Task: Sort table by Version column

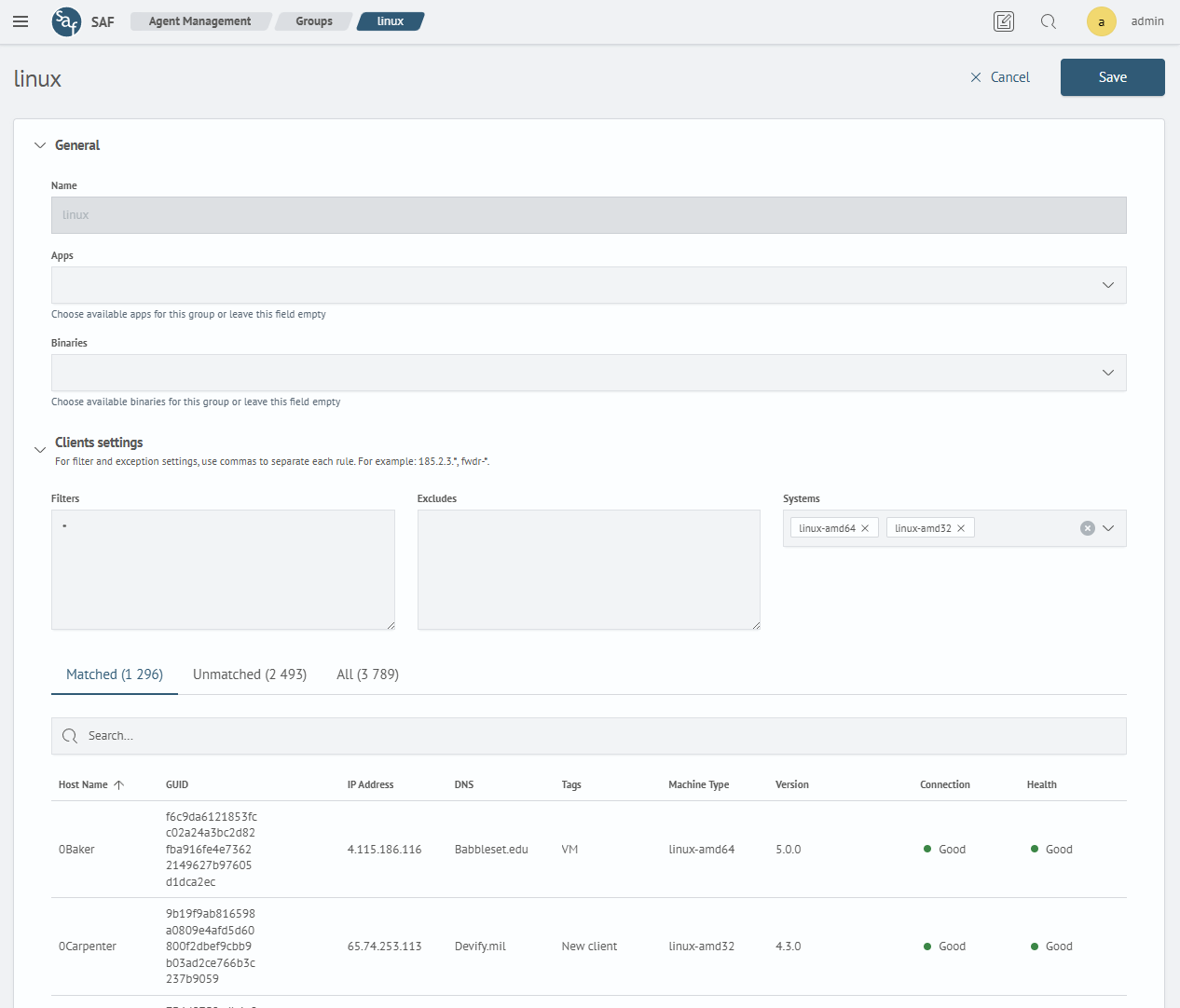Action: [x=792, y=784]
